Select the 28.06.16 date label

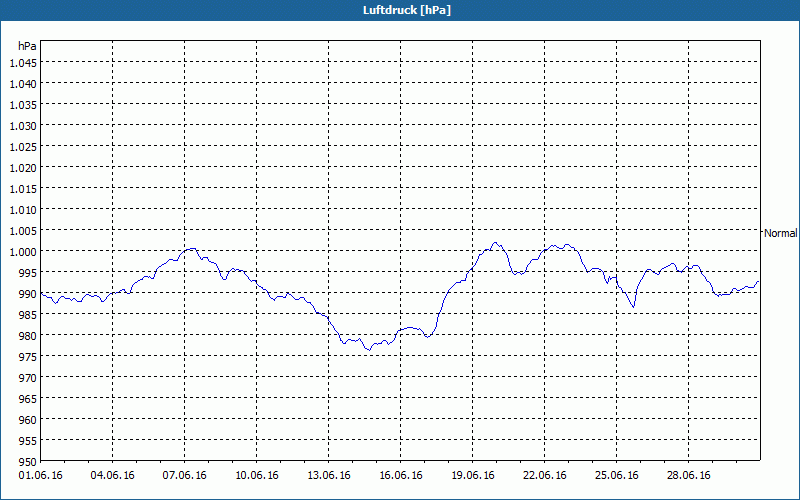coord(688,476)
